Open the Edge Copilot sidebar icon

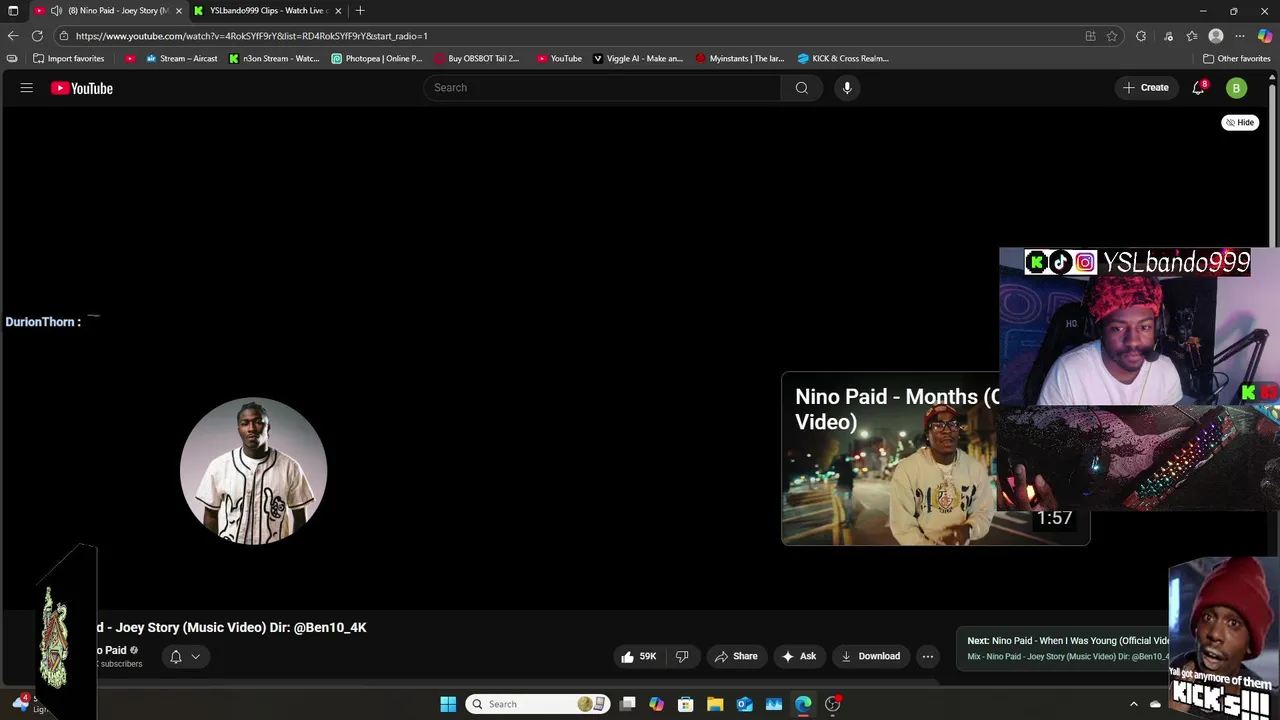[x=1265, y=36]
